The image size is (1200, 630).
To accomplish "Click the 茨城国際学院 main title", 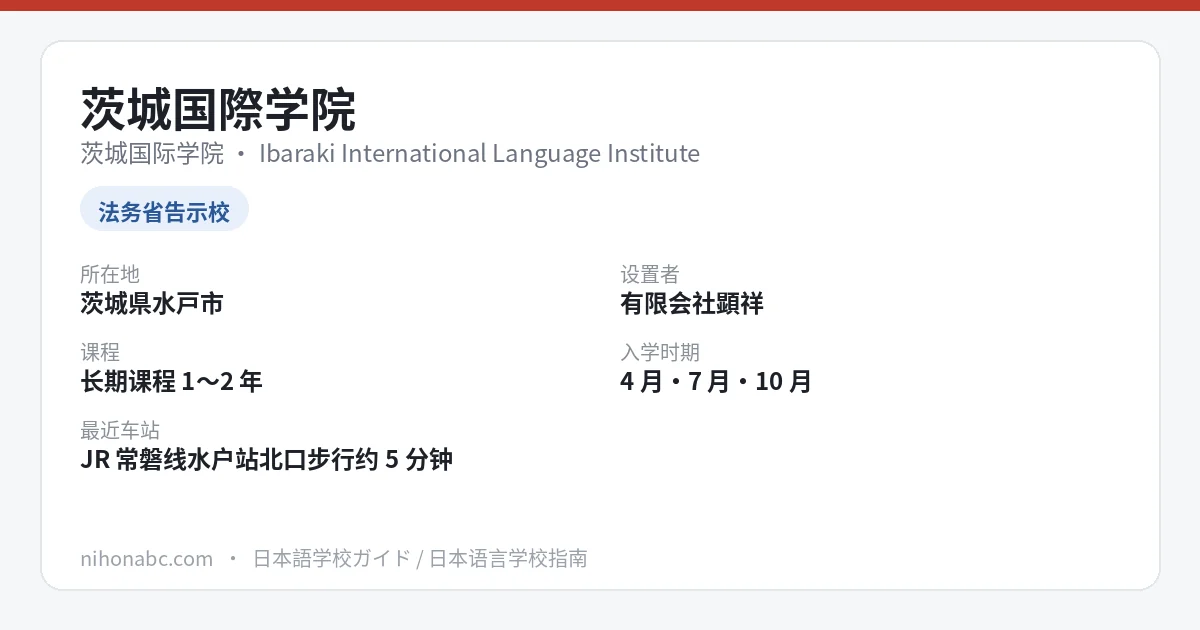I will (218, 110).
